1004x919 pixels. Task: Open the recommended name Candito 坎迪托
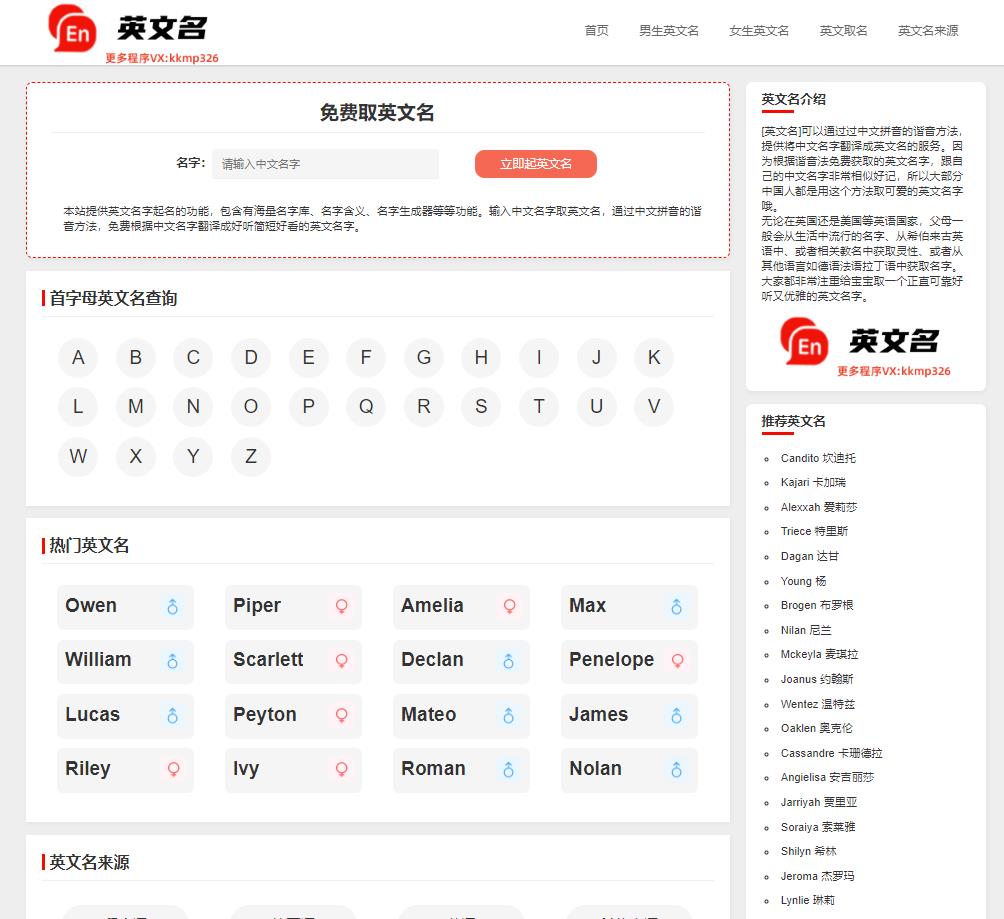(x=819, y=458)
